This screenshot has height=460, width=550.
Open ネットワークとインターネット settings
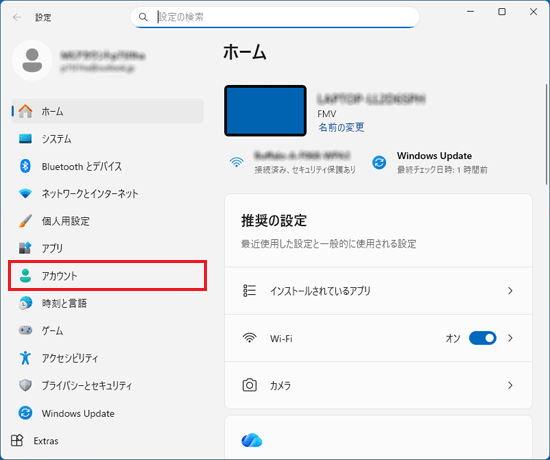point(107,193)
